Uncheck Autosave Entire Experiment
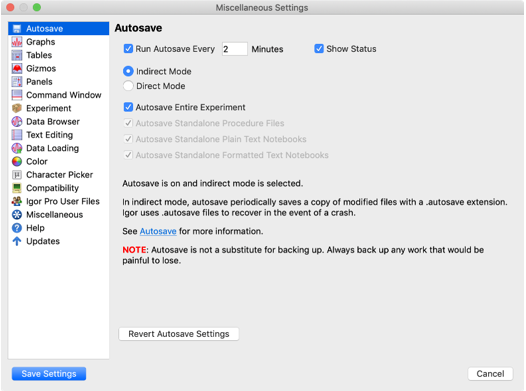This screenshot has height=391, width=526. coord(128,107)
